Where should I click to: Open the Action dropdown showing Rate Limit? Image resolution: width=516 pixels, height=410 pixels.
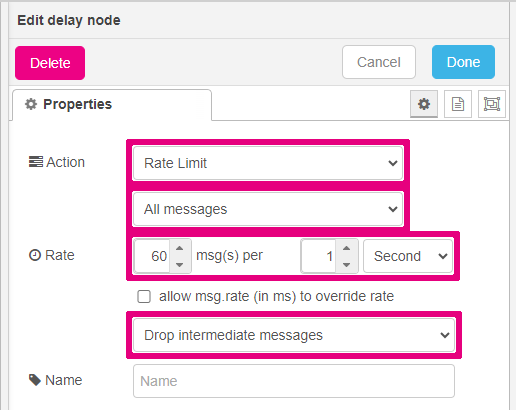point(268,163)
